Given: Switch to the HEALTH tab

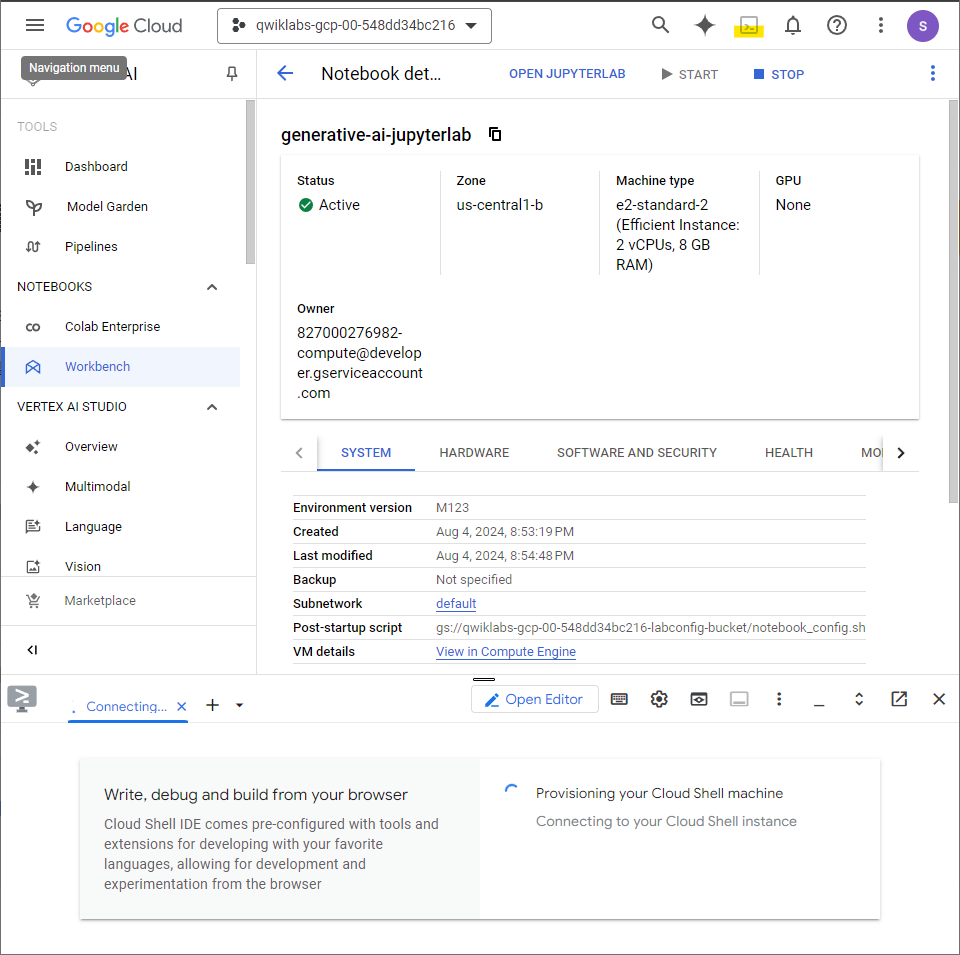Looking at the screenshot, I should point(789,452).
